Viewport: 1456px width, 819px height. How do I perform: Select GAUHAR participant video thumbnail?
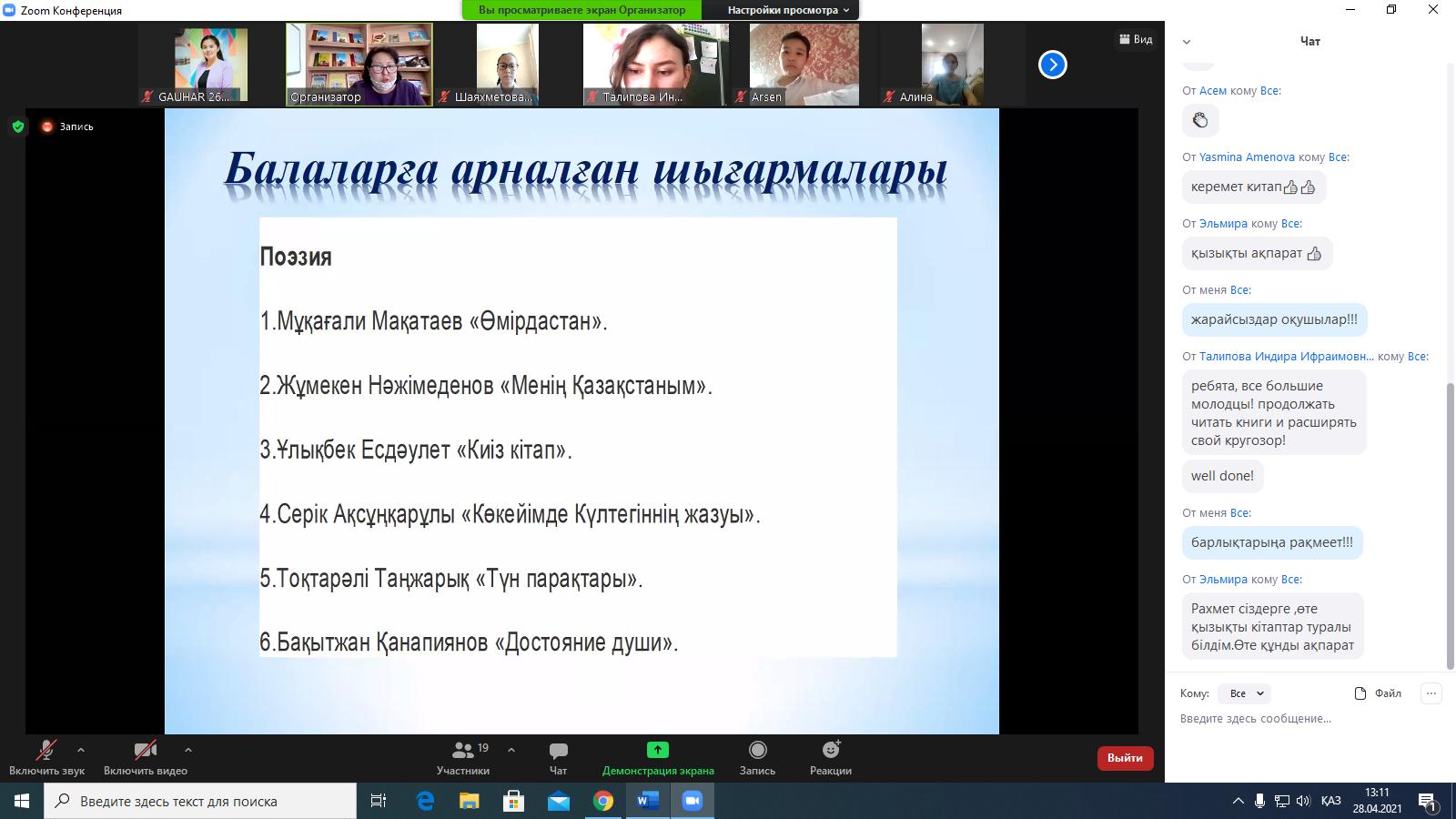click(x=211, y=65)
